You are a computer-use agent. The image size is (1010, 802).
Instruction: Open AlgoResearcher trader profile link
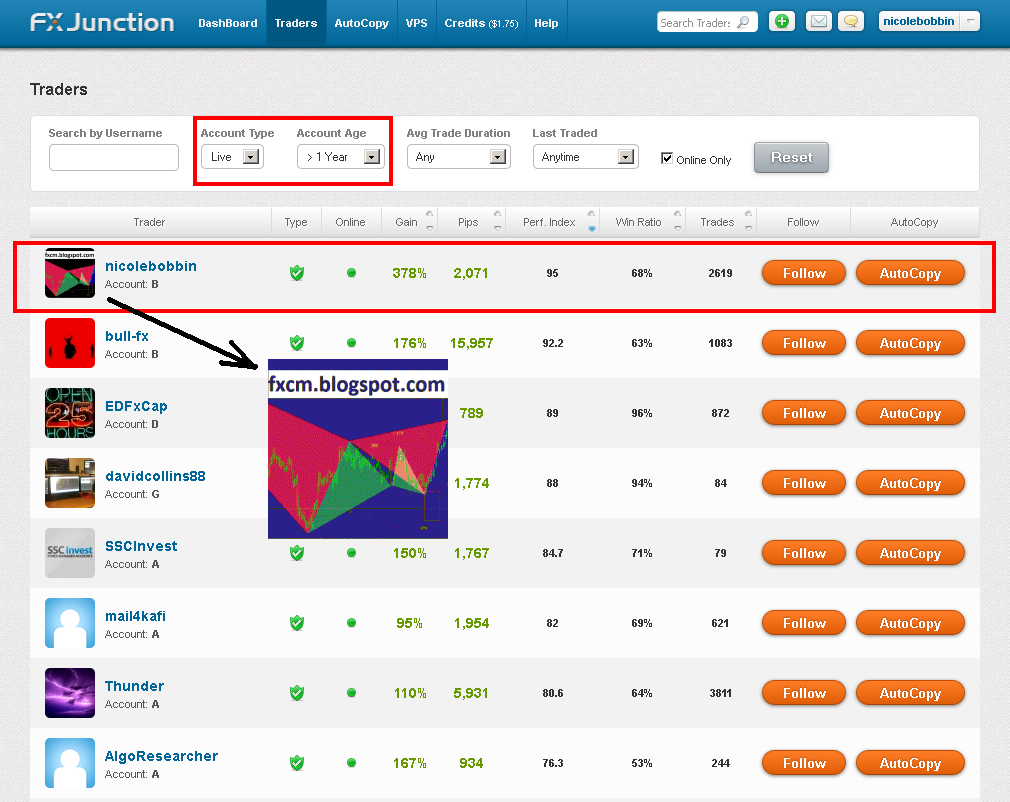161,756
